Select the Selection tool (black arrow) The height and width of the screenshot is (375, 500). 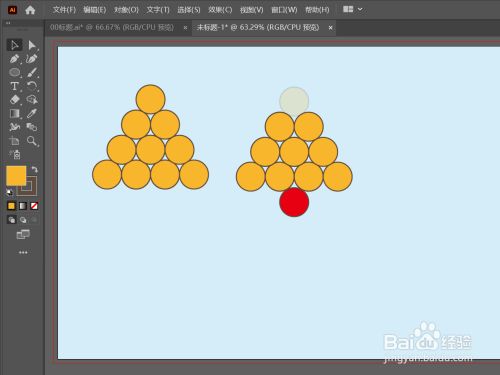[14, 45]
